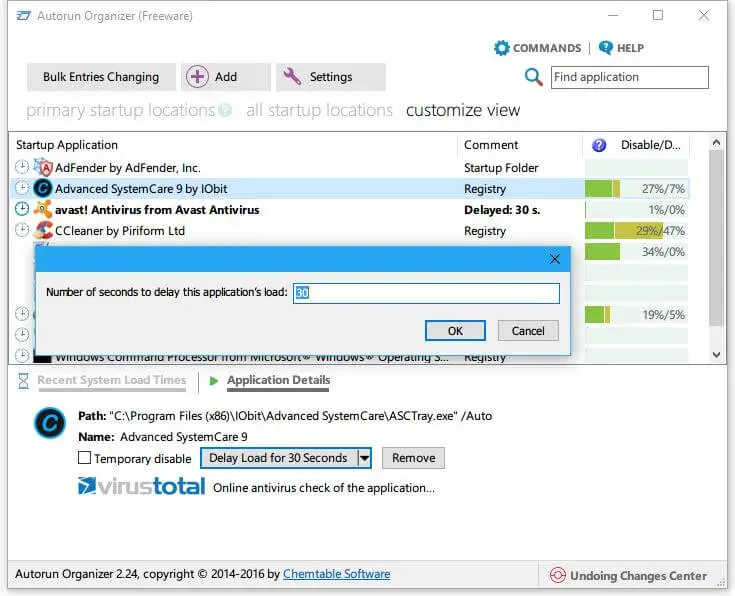This screenshot has height=596, width=735.
Task: Click clock icon beside Windows Command Processor row
Action: click(22, 355)
